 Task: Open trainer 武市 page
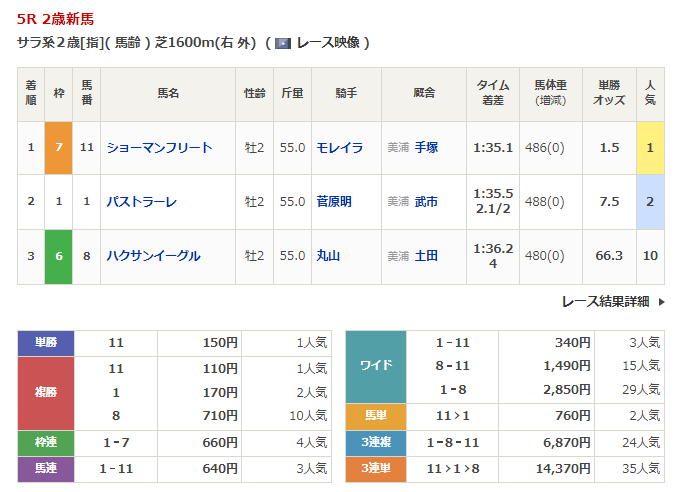pyautogui.click(x=426, y=202)
